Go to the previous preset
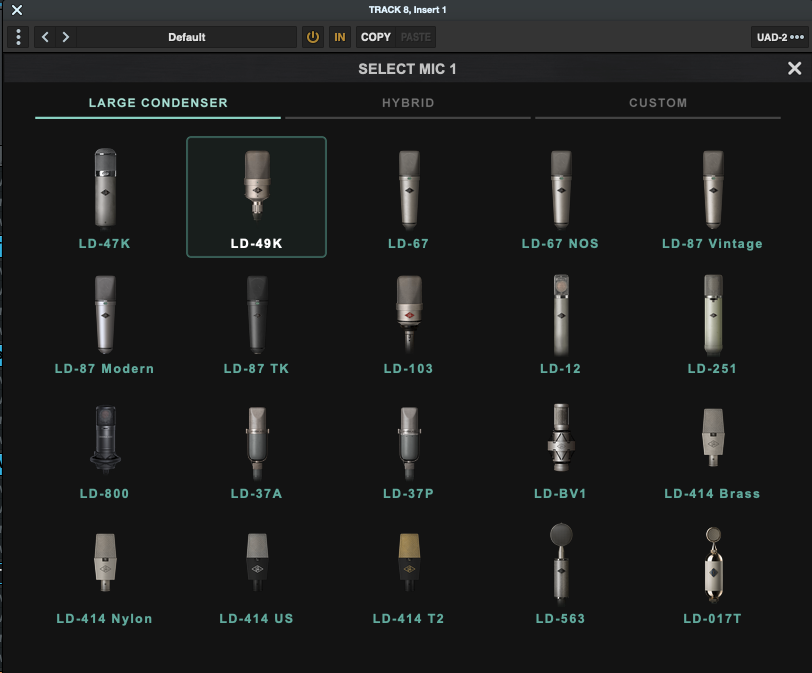Viewport: 812px width, 673px height. [45, 37]
